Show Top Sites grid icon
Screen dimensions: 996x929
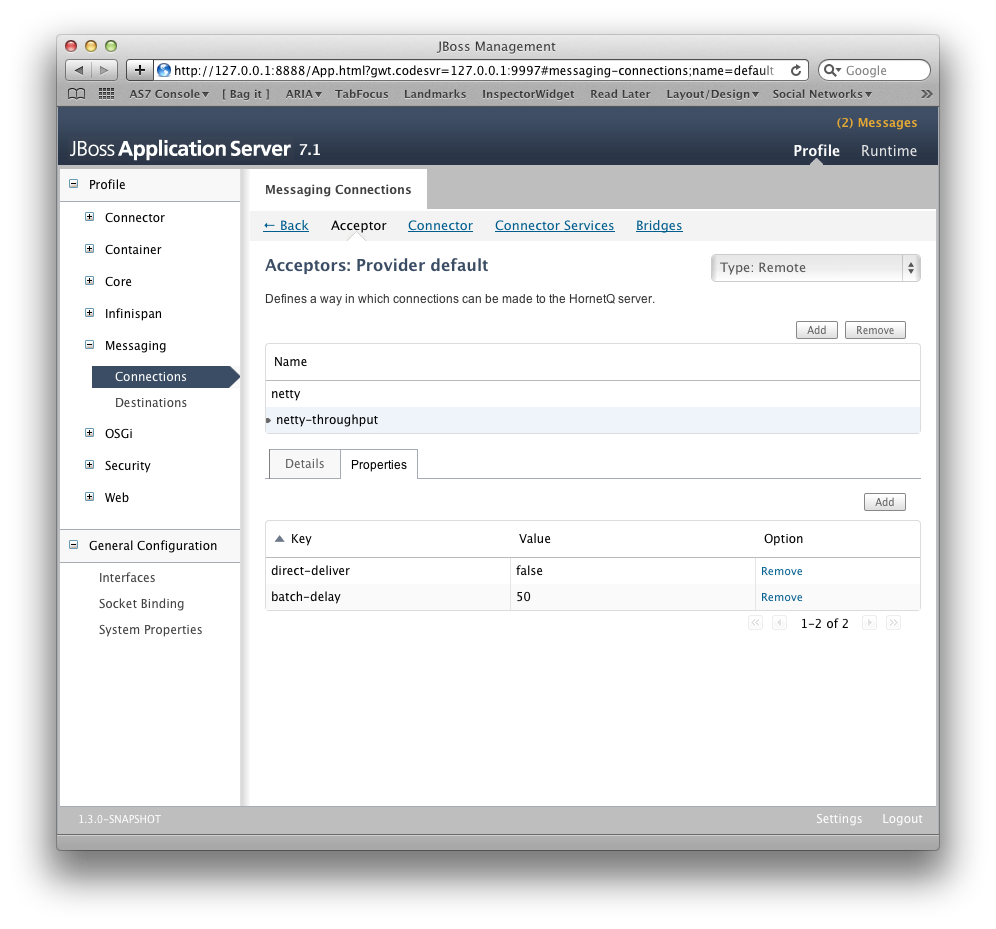tap(106, 94)
